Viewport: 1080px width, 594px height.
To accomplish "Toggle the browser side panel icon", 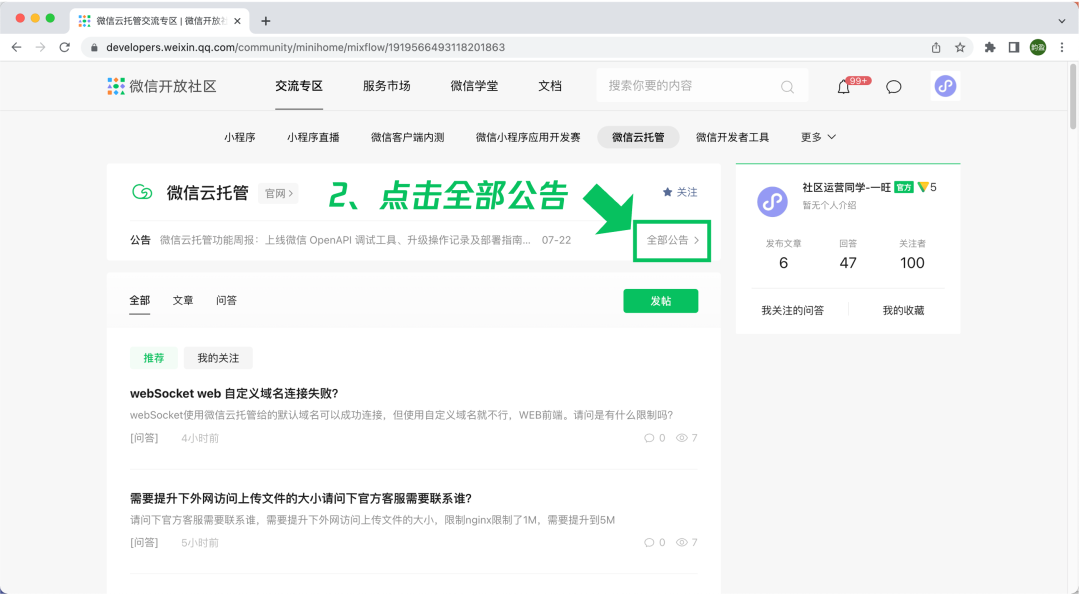I will tap(1014, 48).
